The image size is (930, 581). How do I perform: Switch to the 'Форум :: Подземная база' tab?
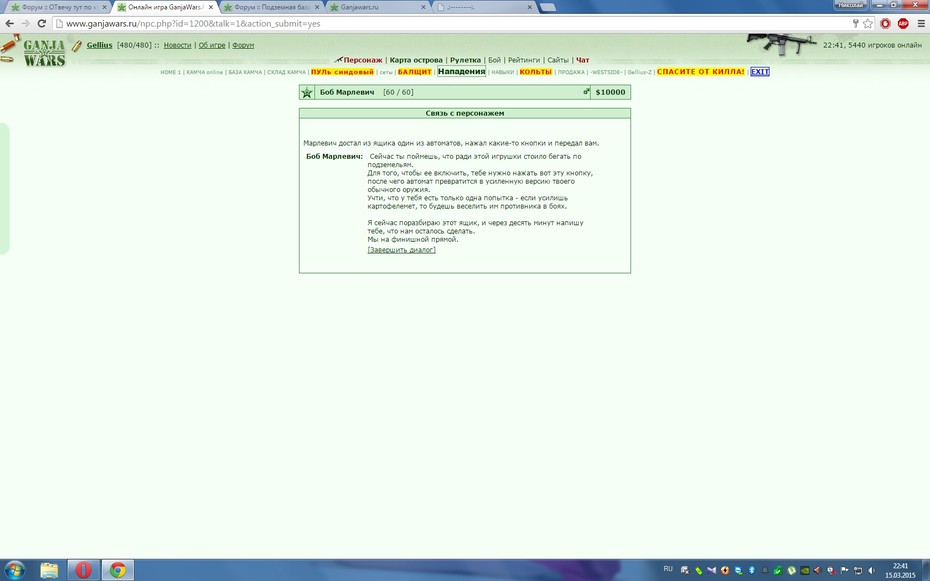[271, 7]
